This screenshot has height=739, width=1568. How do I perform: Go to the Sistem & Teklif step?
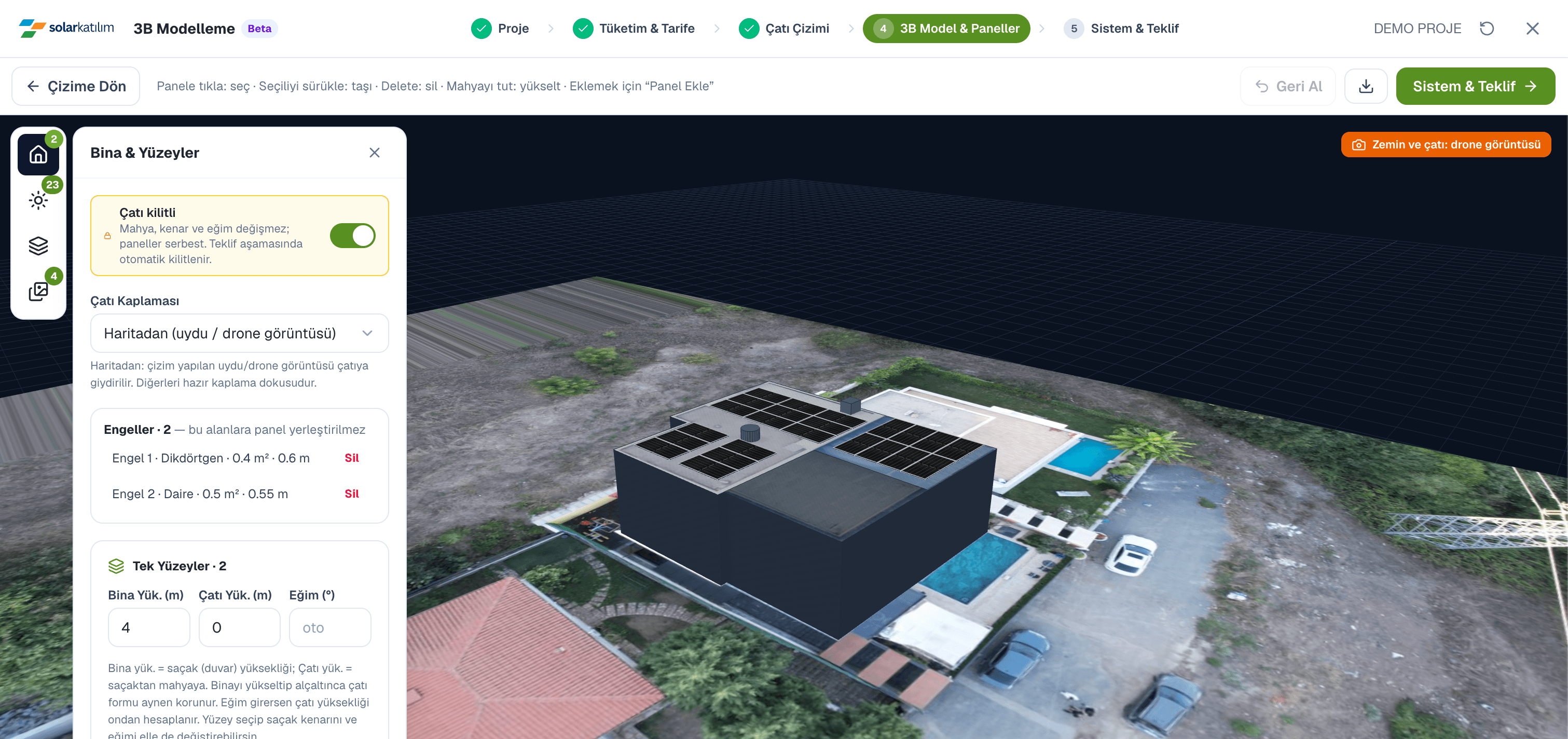point(1121,29)
